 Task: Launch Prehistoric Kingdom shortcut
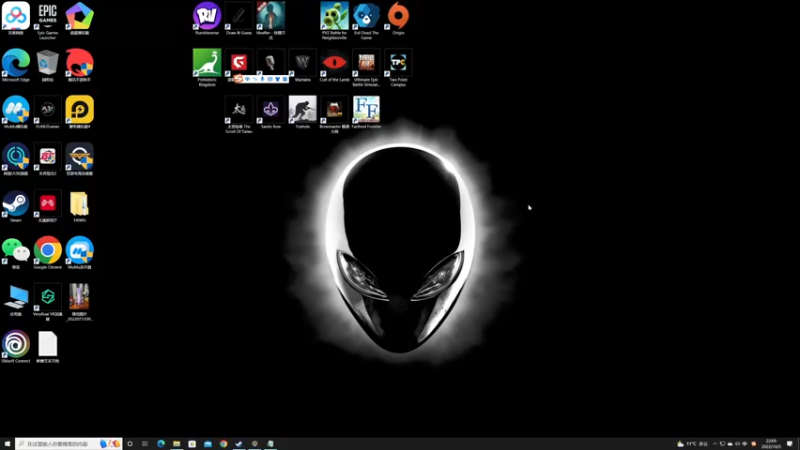pos(207,67)
